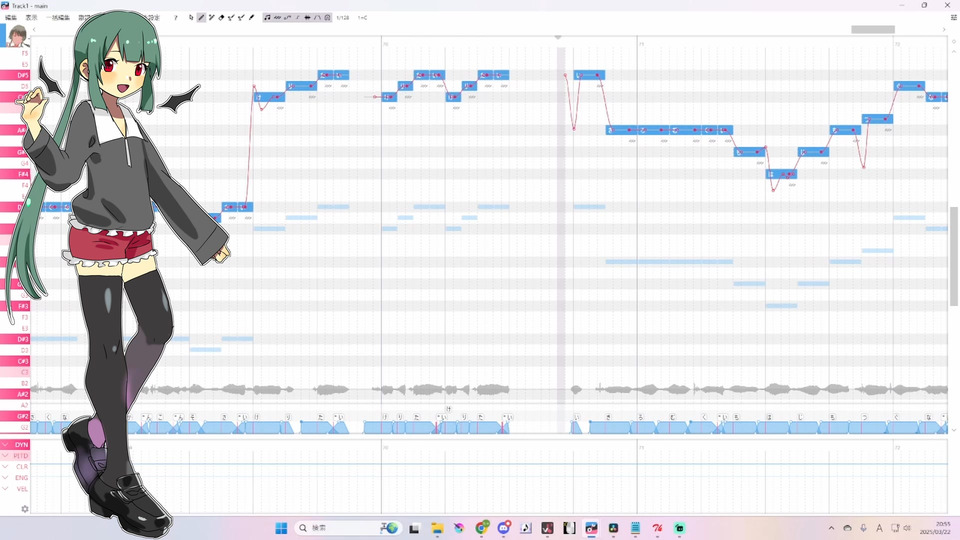Expand the VEL parameter row

[x=6, y=489]
